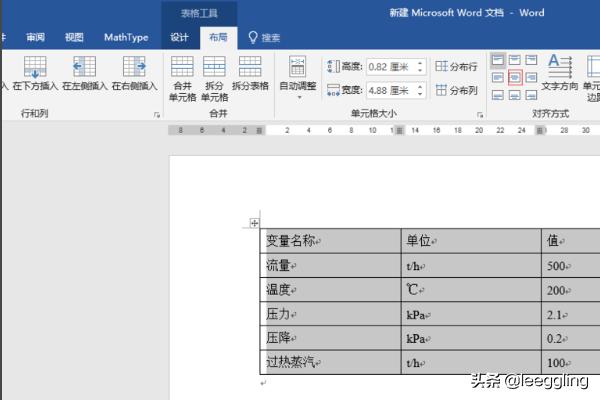
Task: Decrease width value with down spinner
Action: pos(420,95)
